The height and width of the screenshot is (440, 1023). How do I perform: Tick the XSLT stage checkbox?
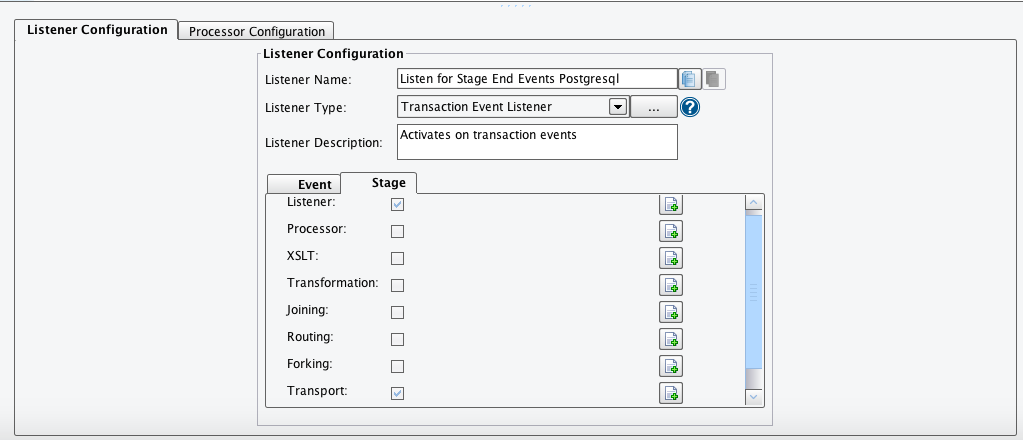tap(397, 258)
